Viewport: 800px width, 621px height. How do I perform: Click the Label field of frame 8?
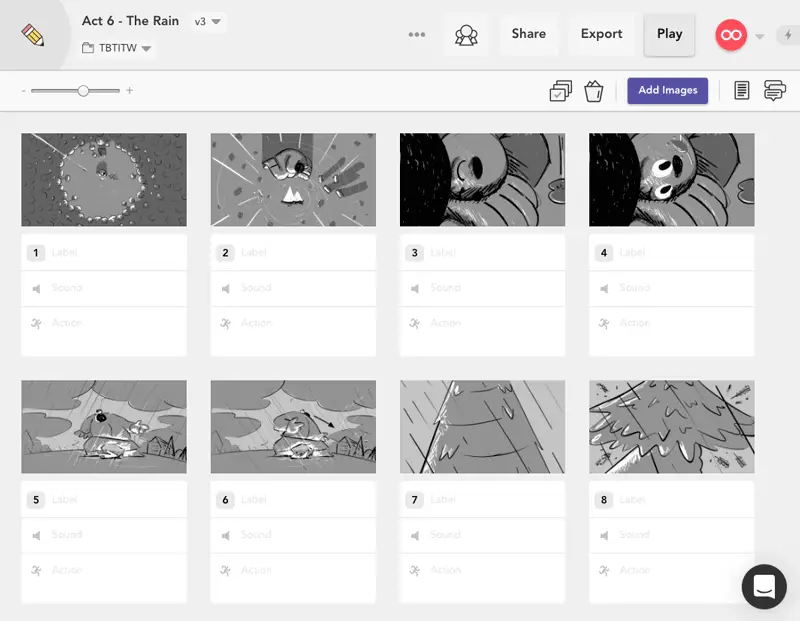[x=672, y=500]
